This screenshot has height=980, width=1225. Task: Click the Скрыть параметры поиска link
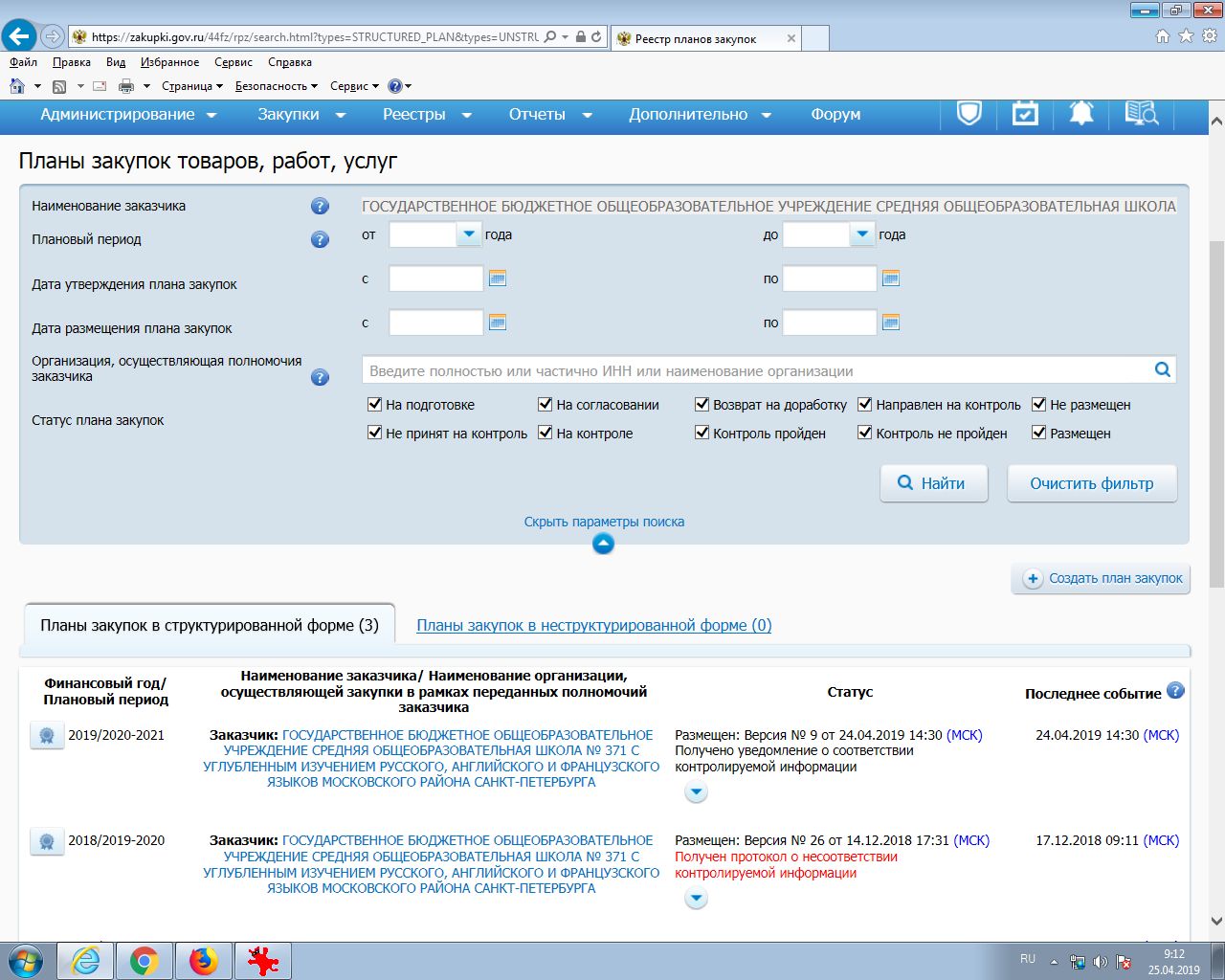[x=604, y=522]
